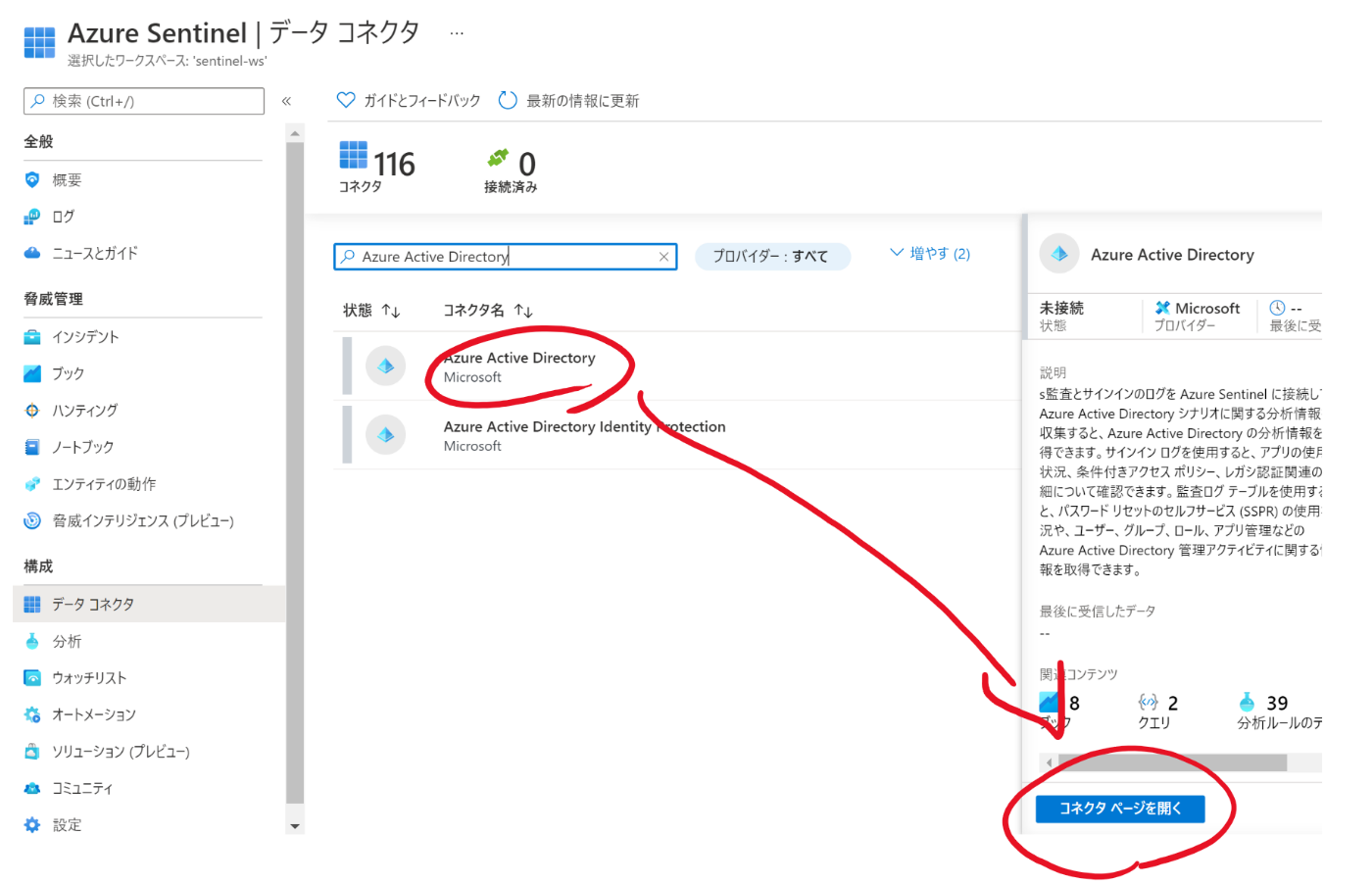Click コネクタ ページを開く button
1372x884 pixels.
pyautogui.click(x=1119, y=809)
